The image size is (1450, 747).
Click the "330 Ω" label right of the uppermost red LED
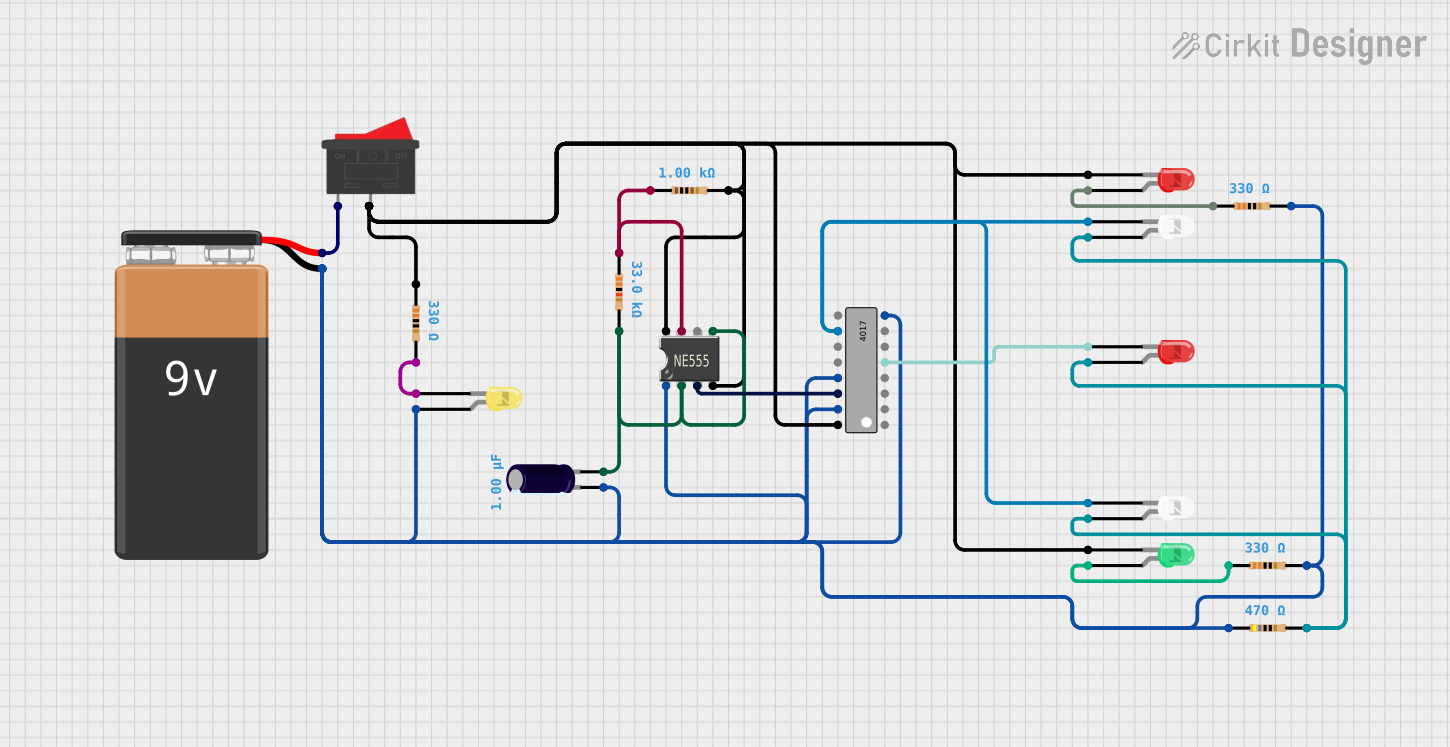(1248, 188)
